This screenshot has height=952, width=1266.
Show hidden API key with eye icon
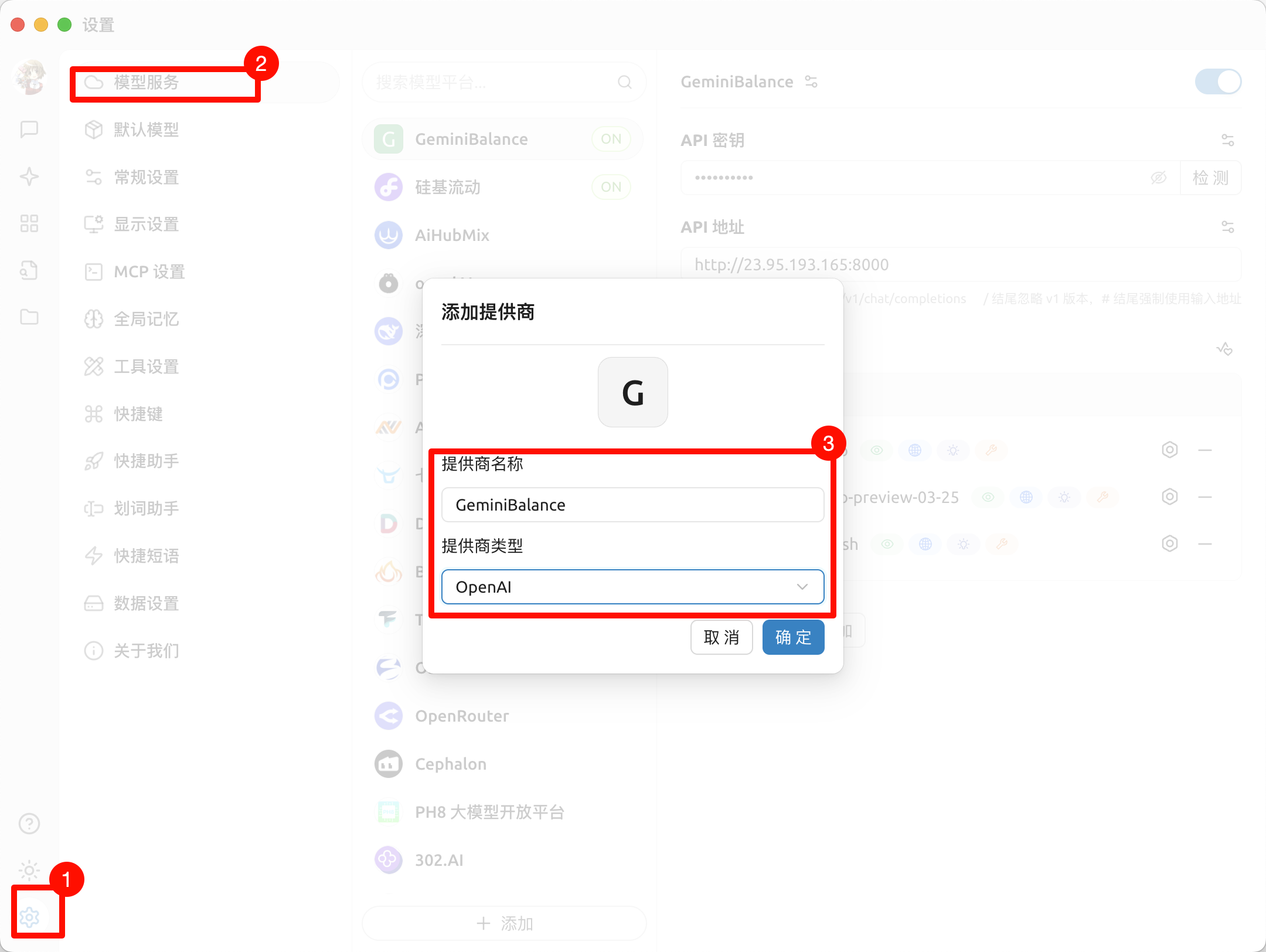(x=1158, y=178)
